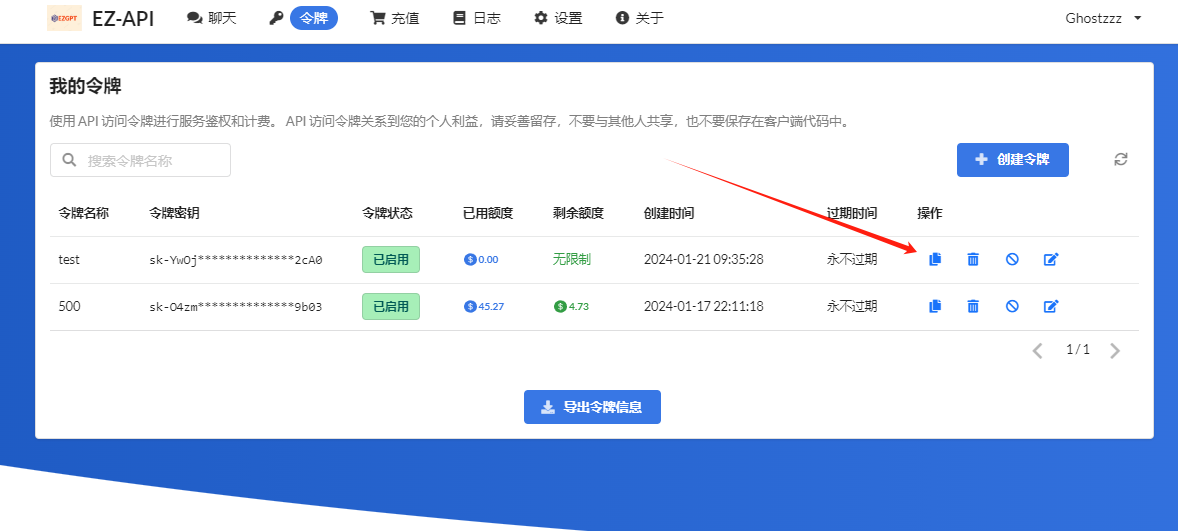Click the 过期时间 column header
1178x531 pixels.
(852, 213)
